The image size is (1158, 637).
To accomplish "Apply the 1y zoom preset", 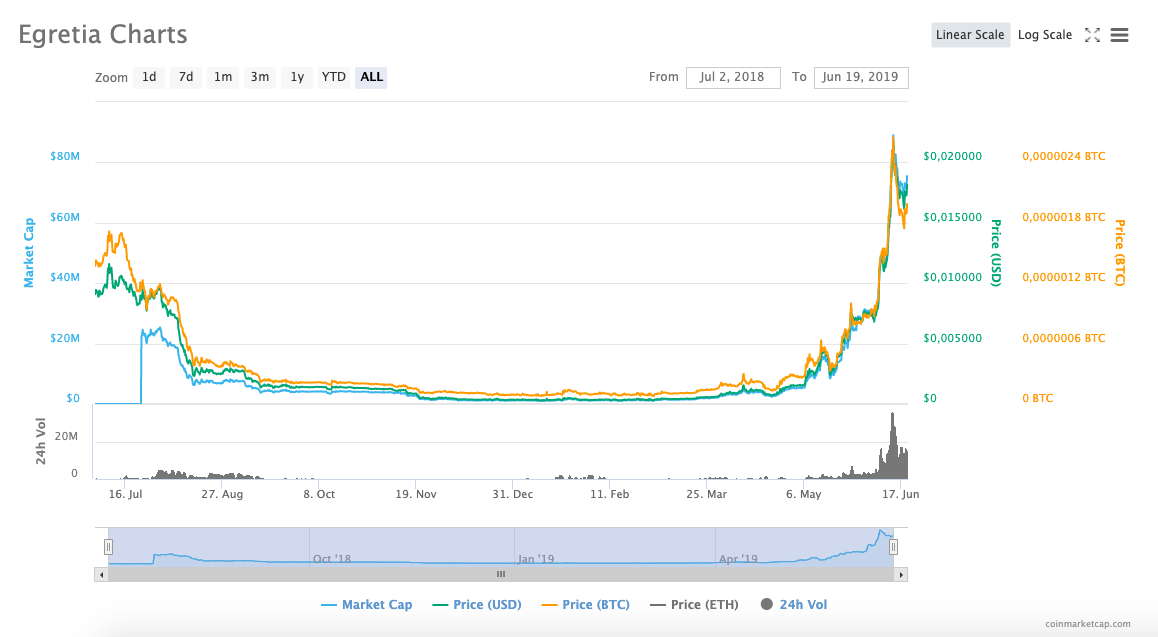I will (x=296, y=77).
